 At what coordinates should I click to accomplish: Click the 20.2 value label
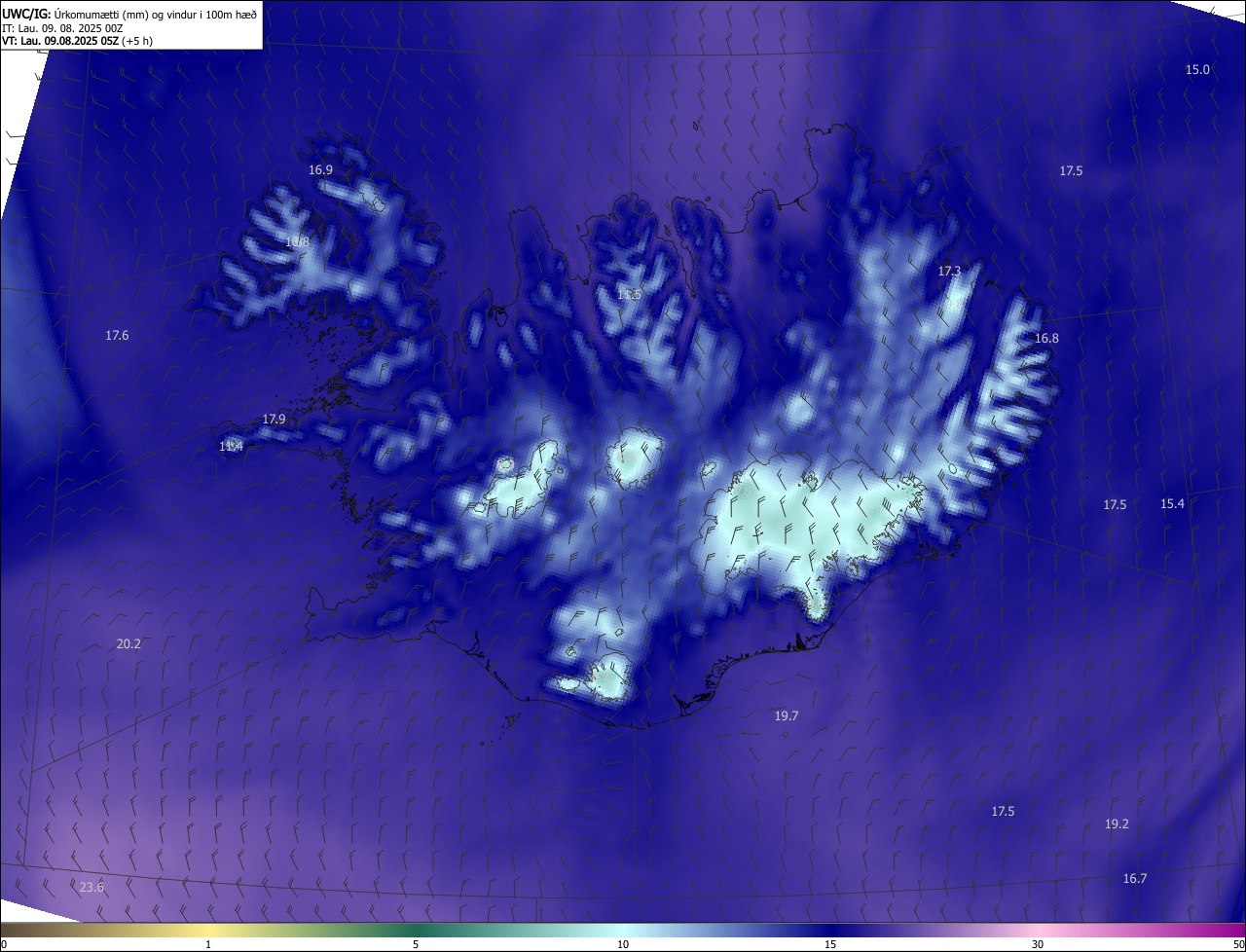(128, 643)
